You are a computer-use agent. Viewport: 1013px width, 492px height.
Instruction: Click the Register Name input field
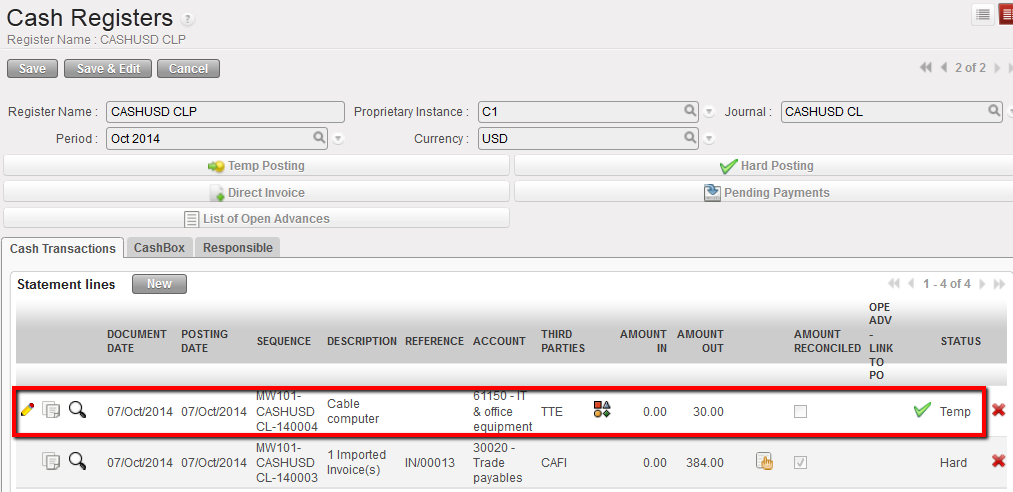[223, 112]
